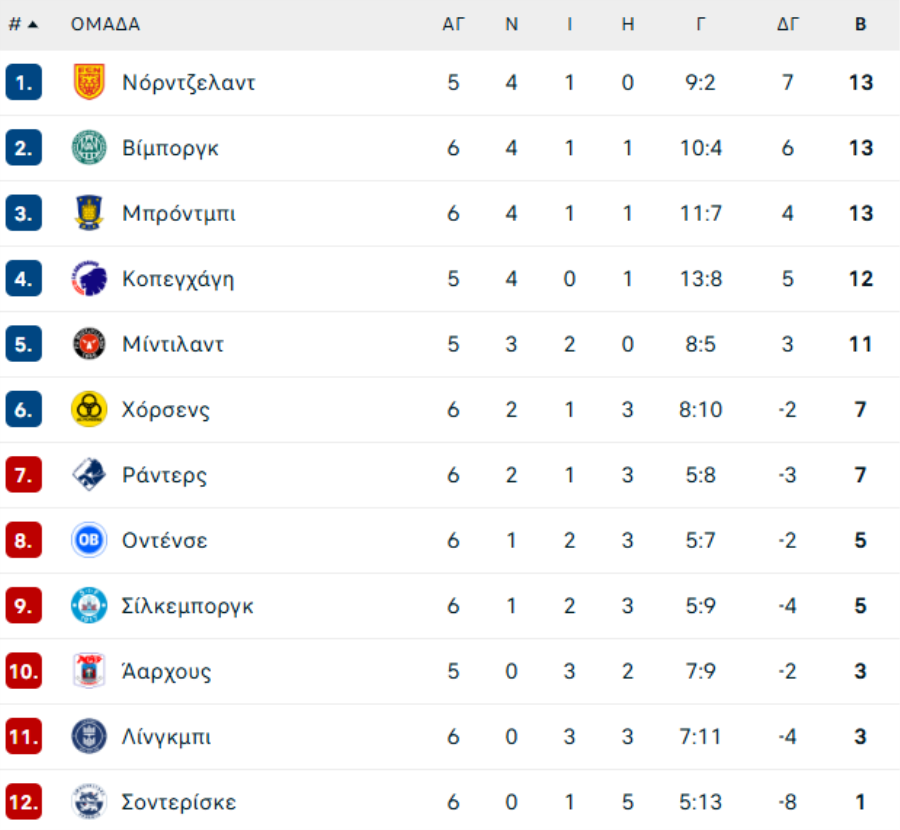
Task: Click the ΔΓ goal difference header
Action: 788,24
